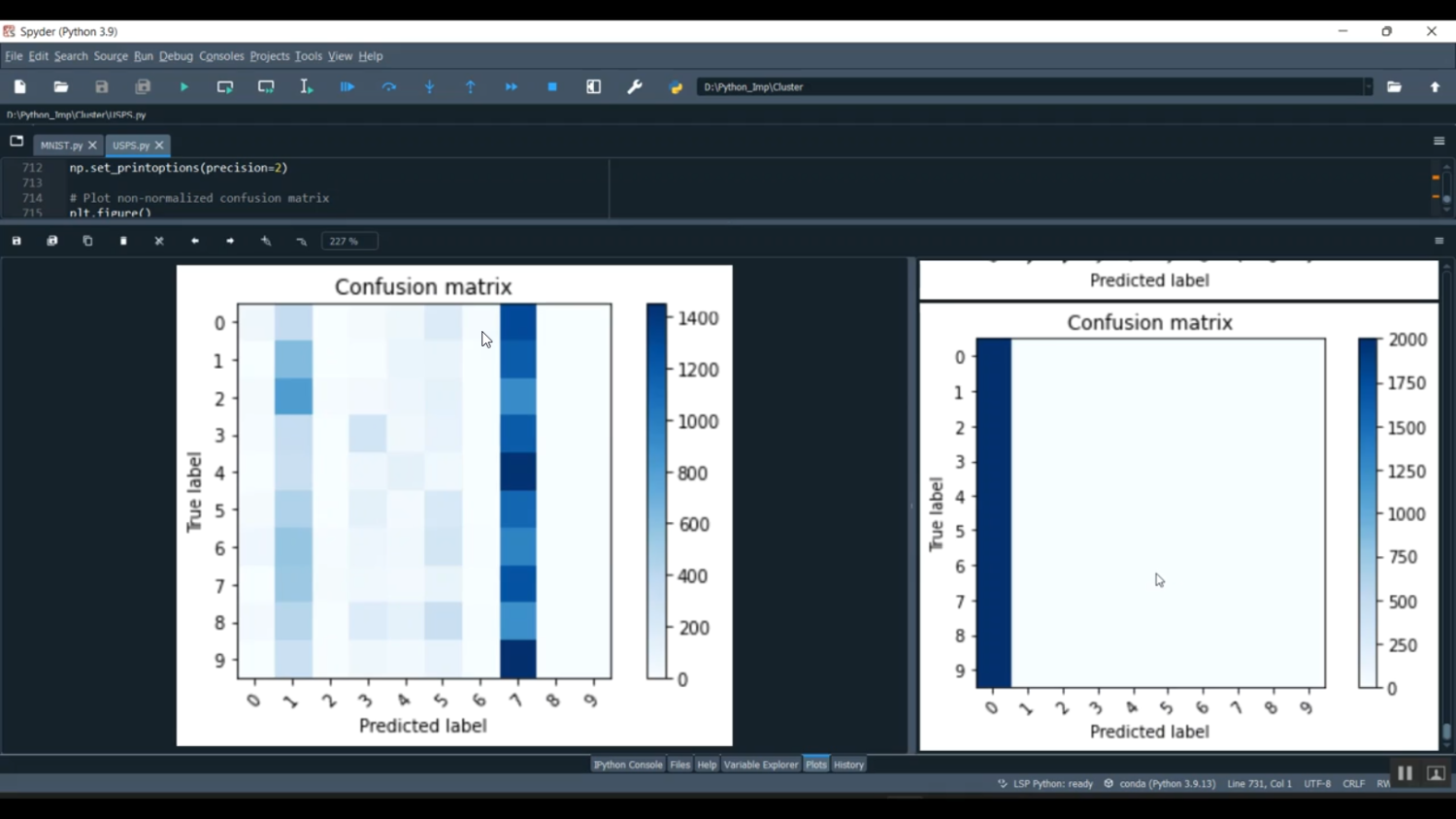
Task: Toggle maximize current pane icon
Action: [x=594, y=87]
